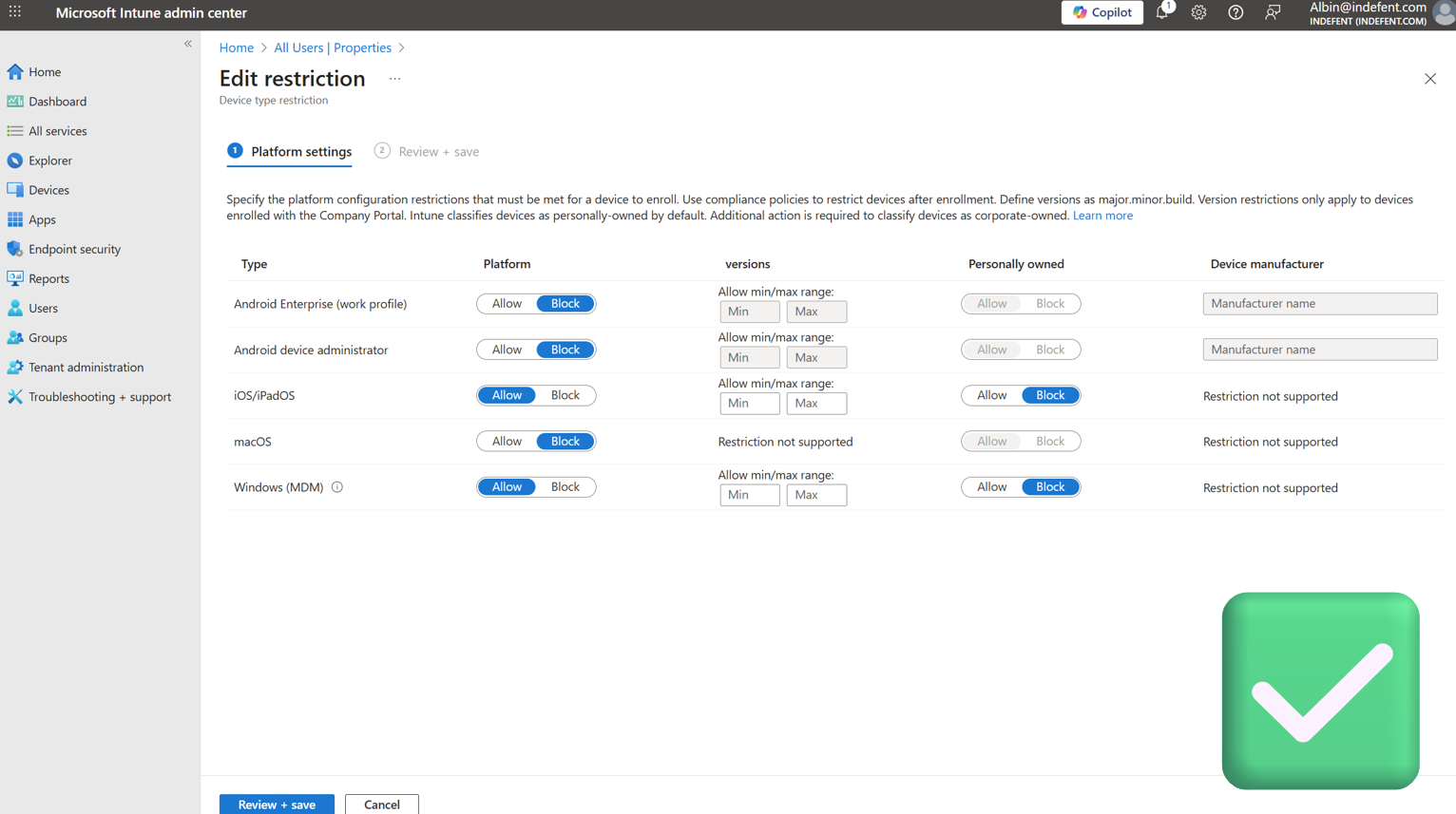Click the Microsoft Intune admin center title

[151, 12]
